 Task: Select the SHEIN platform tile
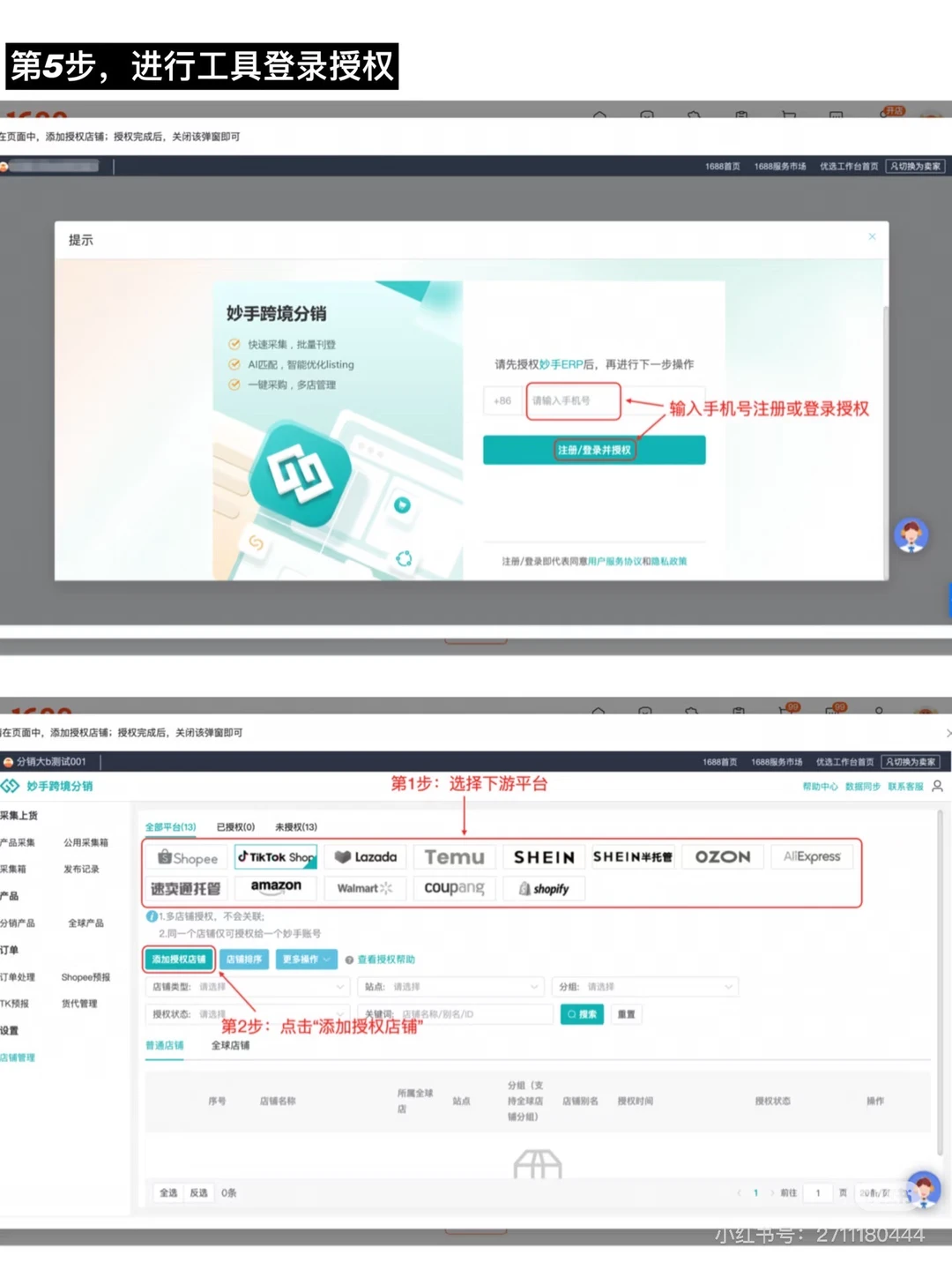pos(544,857)
